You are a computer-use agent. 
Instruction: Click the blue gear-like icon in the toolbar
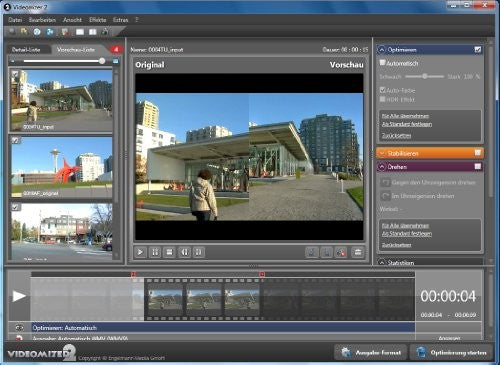[50, 32]
